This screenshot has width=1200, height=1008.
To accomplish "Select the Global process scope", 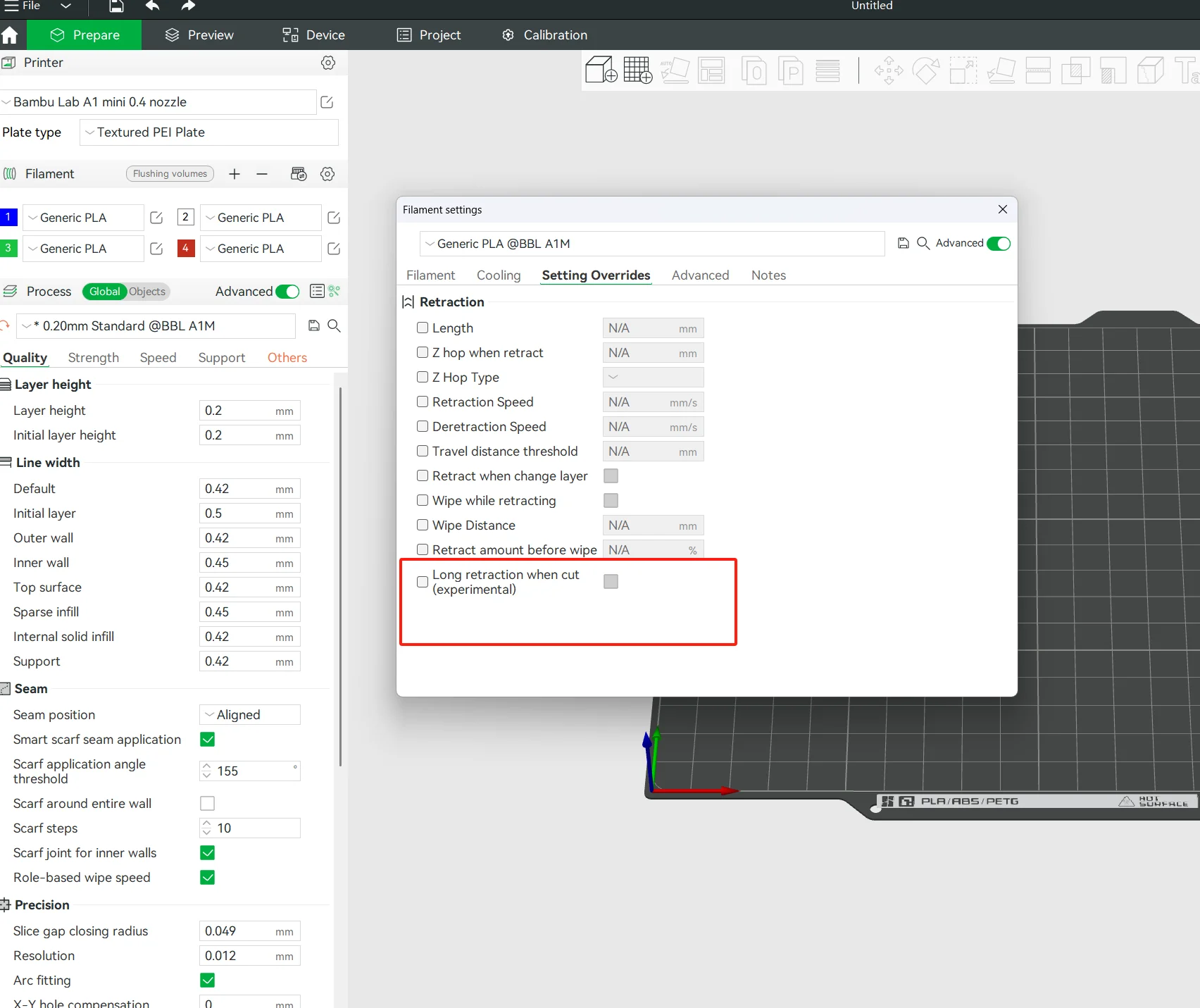I will click(104, 292).
